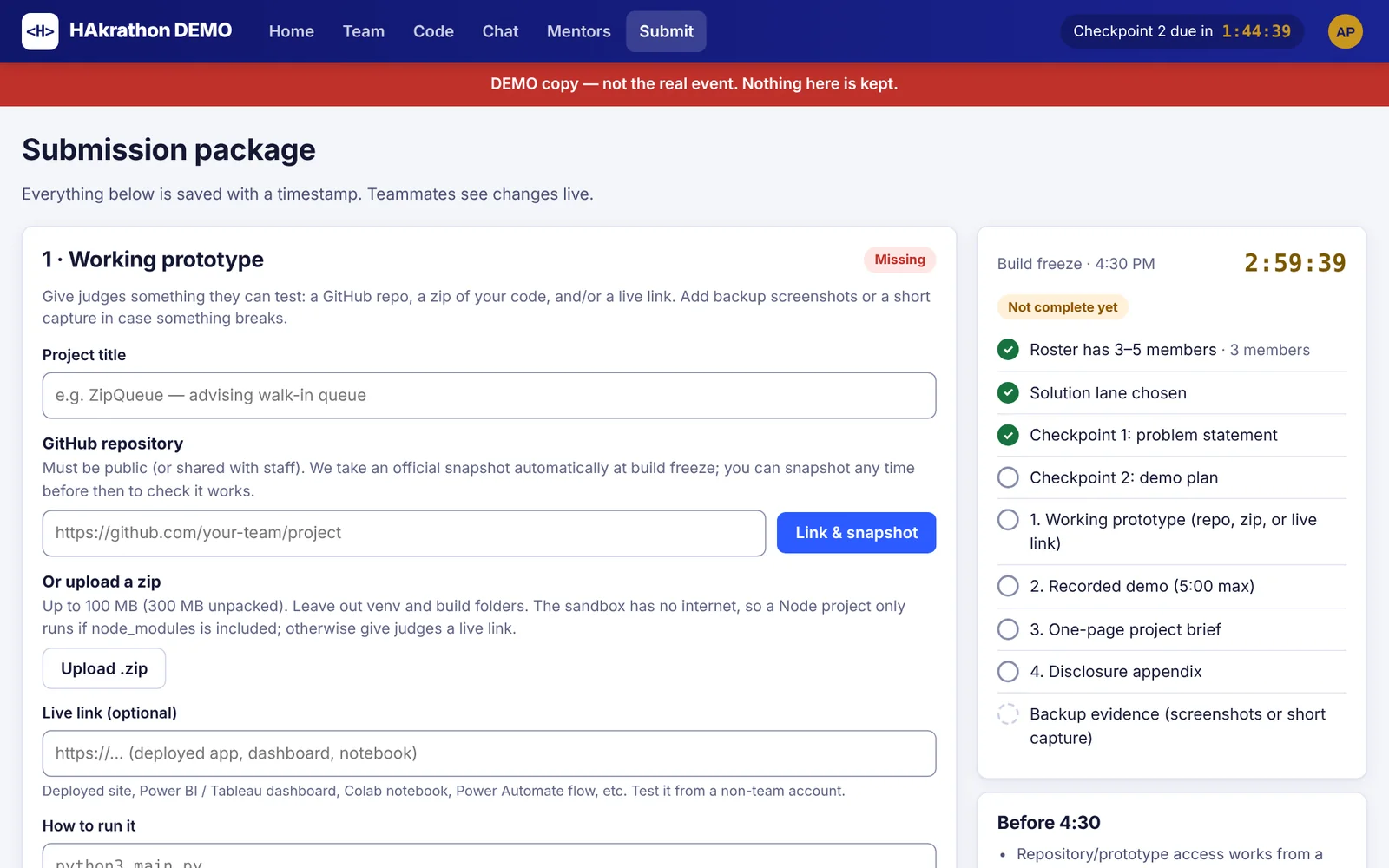Click the circle beside 2. Recorded demo

point(1008,586)
